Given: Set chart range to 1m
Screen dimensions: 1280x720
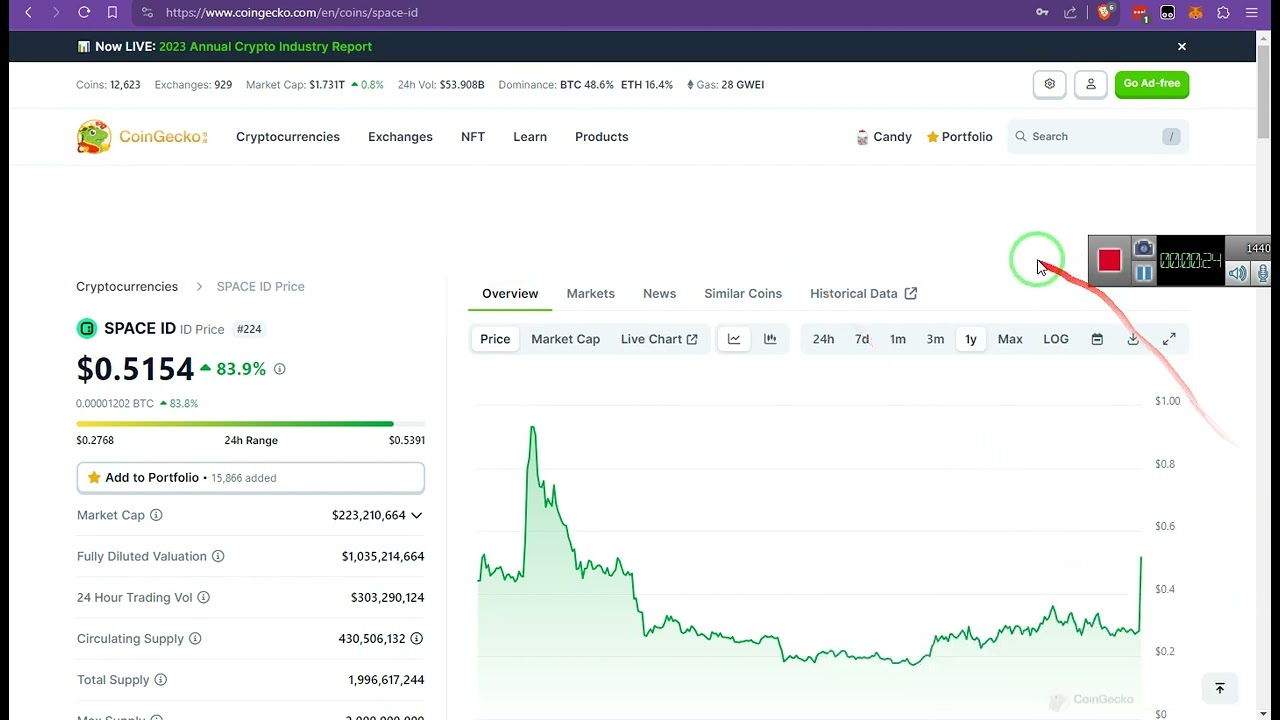Looking at the screenshot, I should [x=898, y=339].
